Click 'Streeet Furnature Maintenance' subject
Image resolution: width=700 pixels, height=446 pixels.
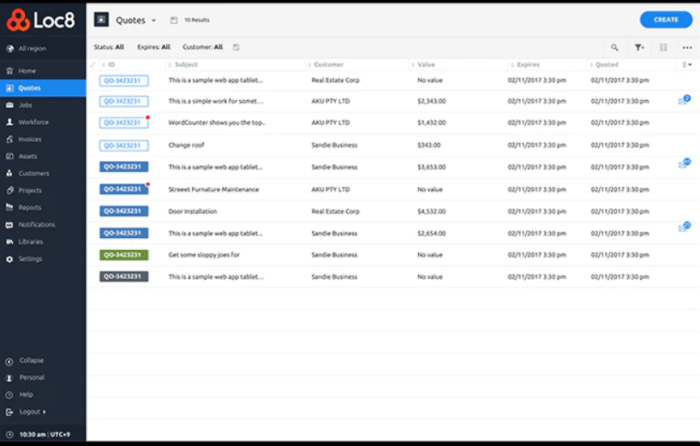click(x=213, y=189)
